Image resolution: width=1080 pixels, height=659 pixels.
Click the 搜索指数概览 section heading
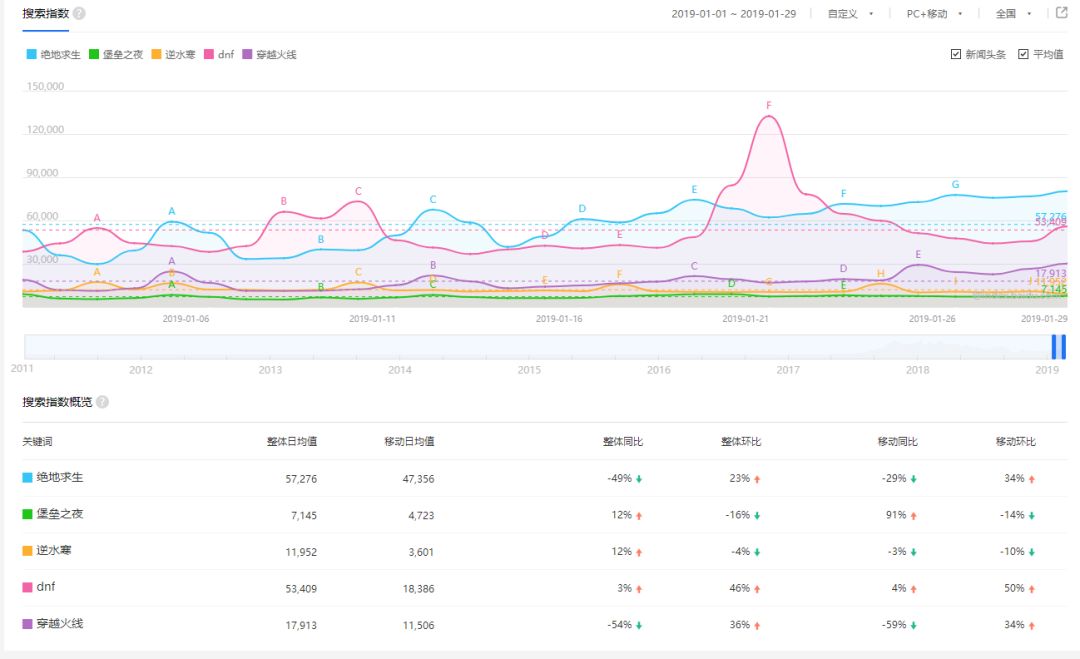point(57,401)
